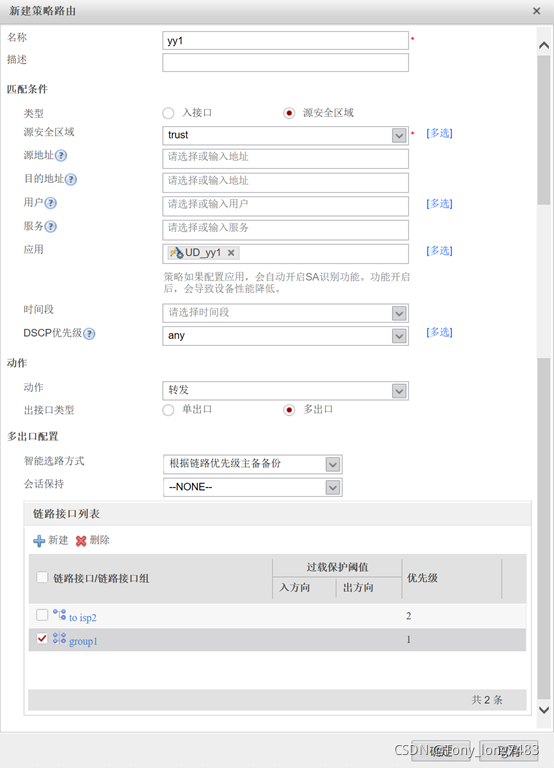554x768 pixels.
Task: Click the 取消 button
Action: pyautogui.click(x=508, y=750)
